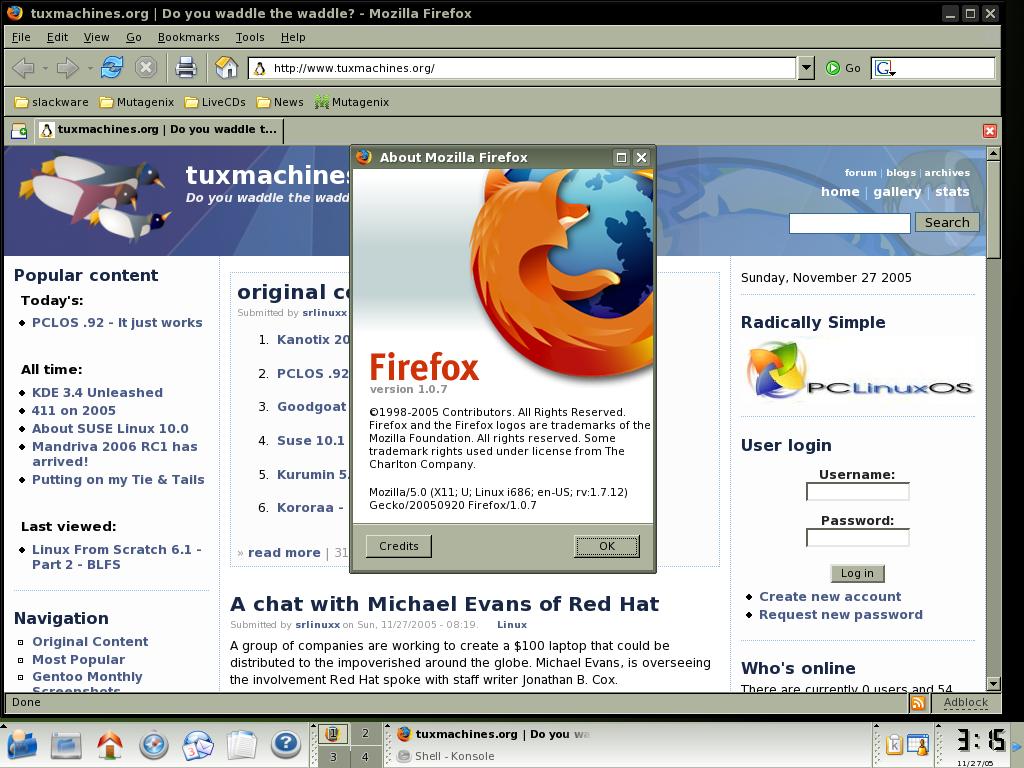Expand the URL bar history dropdown
This screenshot has height=768, width=1024.
pyautogui.click(x=807, y=68)
